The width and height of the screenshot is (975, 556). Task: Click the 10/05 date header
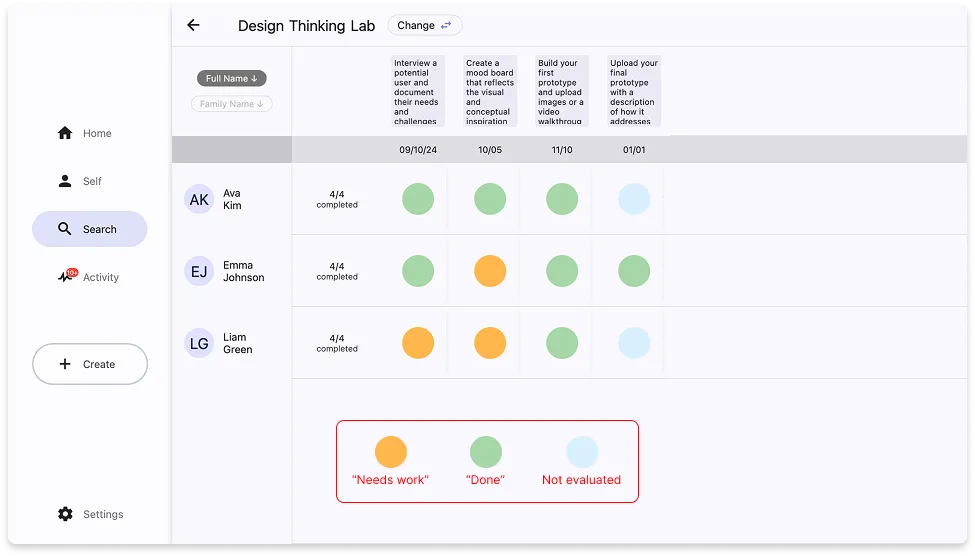pos(490,150)
